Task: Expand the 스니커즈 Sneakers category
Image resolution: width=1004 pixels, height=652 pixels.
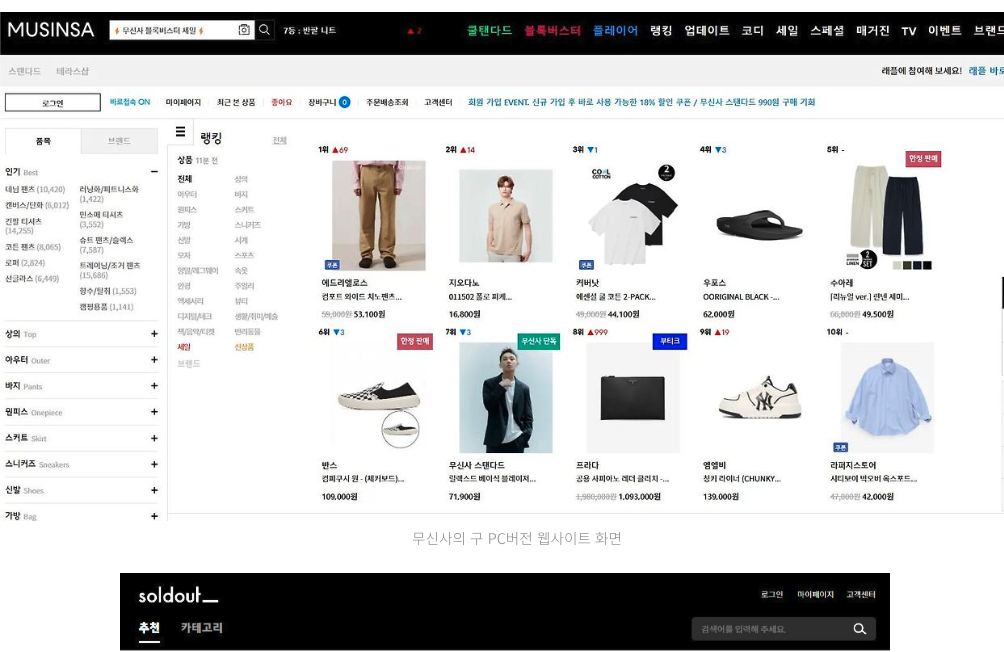Action: tap(154, 464)
